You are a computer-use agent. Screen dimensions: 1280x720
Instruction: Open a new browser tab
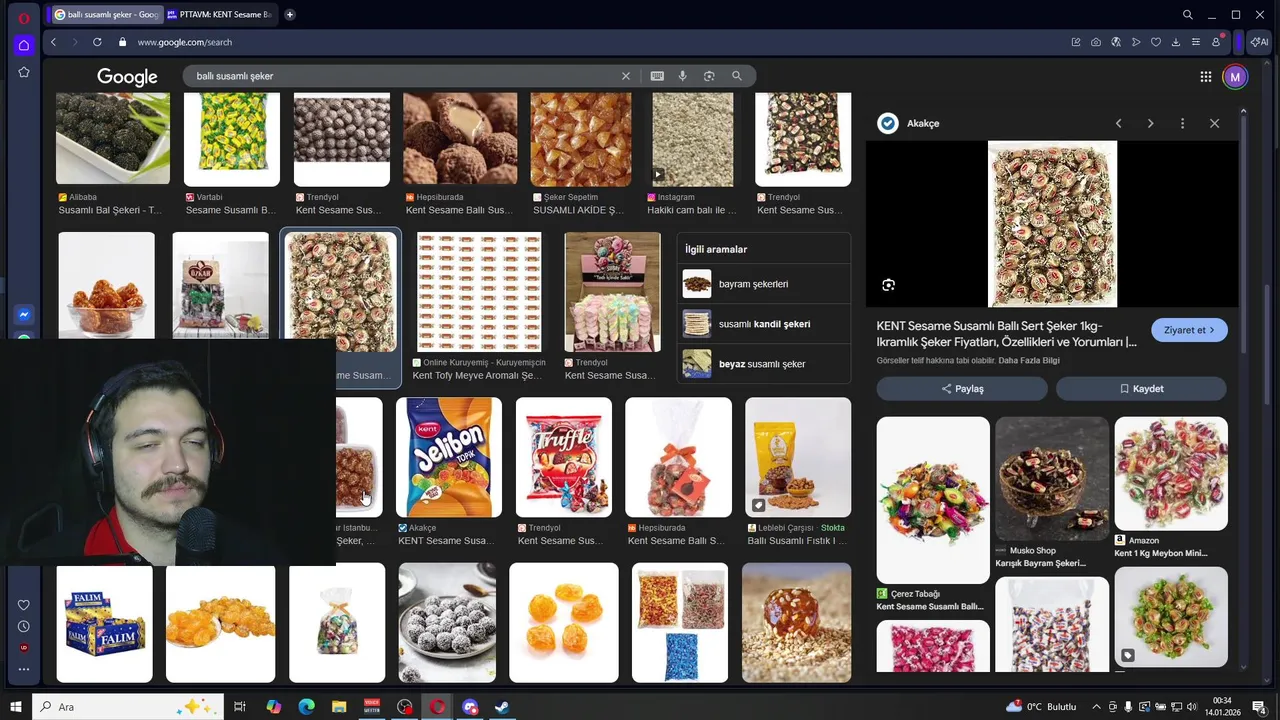290,15
